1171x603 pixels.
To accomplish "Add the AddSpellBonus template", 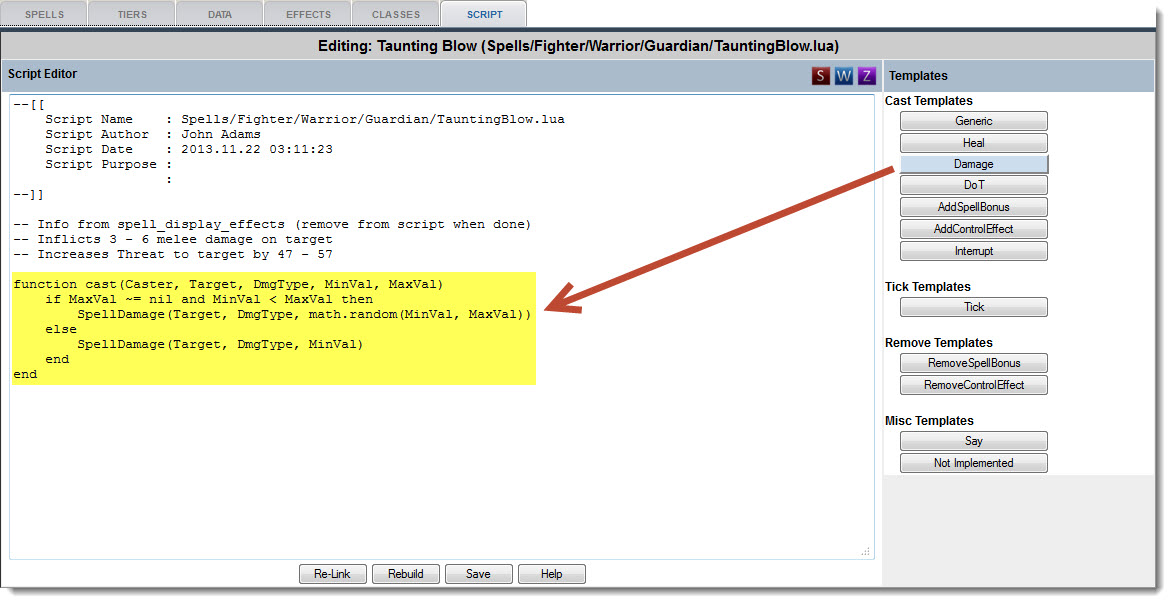I will (973, 207).
